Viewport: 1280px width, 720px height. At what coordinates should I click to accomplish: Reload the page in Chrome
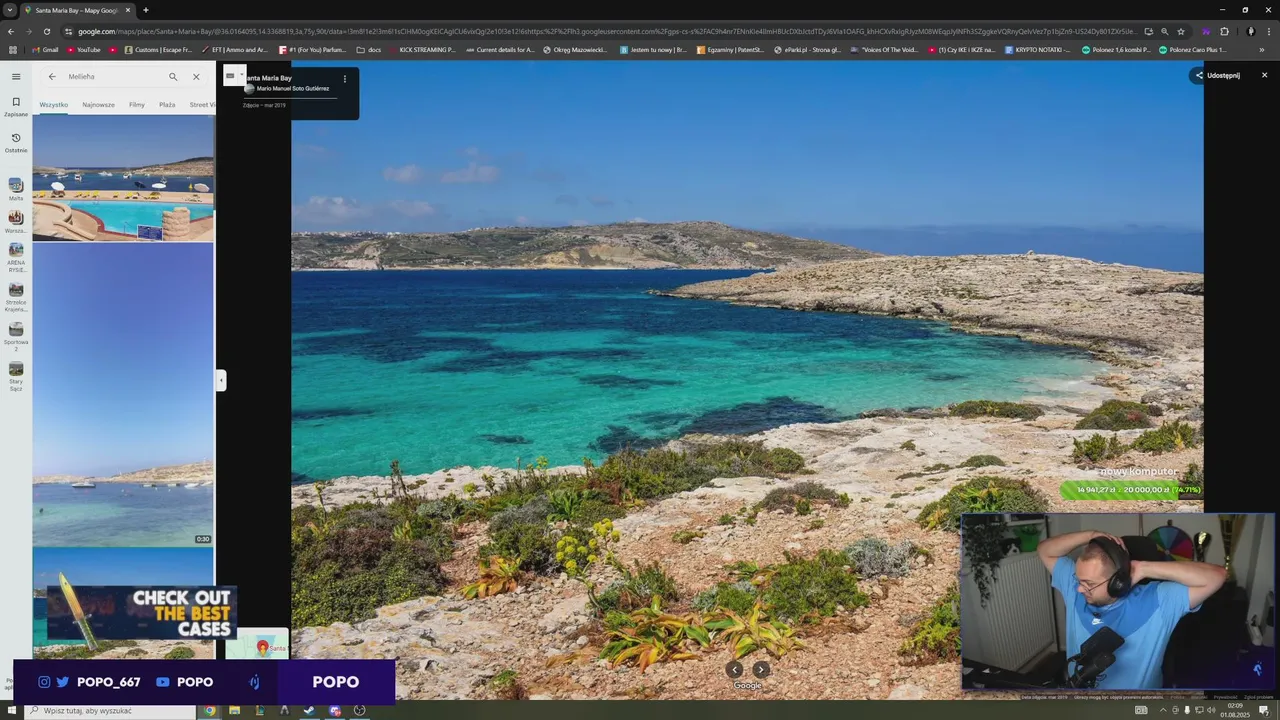coord(46,31)
